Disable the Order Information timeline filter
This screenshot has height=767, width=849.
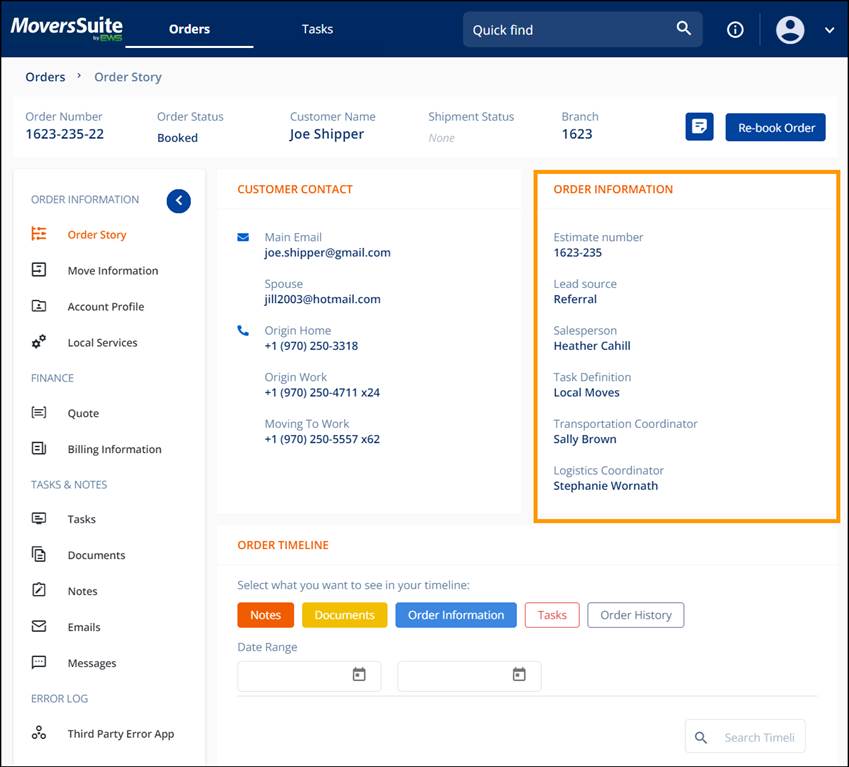[x=455, y=615]
